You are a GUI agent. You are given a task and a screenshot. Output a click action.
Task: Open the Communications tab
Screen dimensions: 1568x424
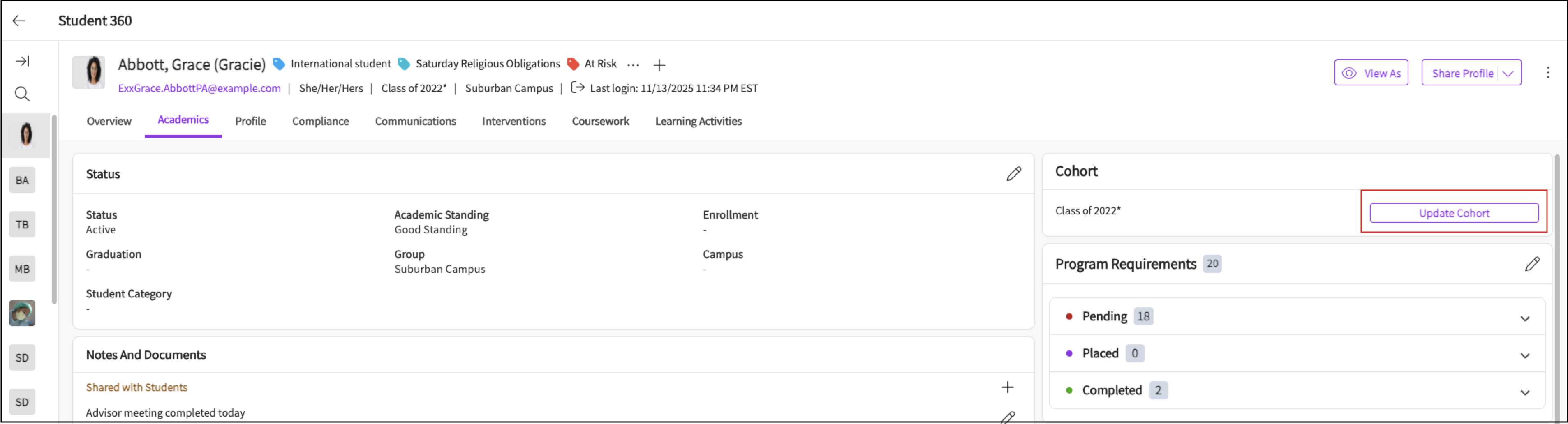[x=415, y=121]
